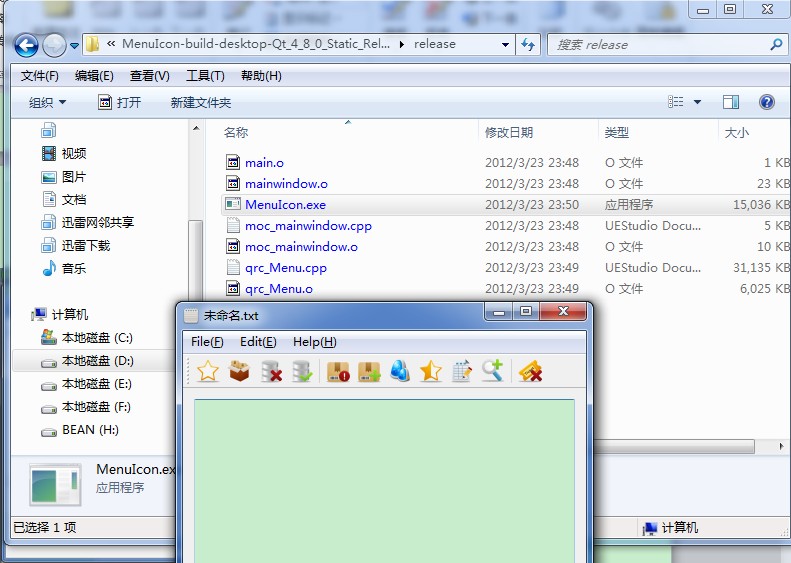Click the open brown box toolbar icon
Screen dimensions: 791x563
point(240,371)
